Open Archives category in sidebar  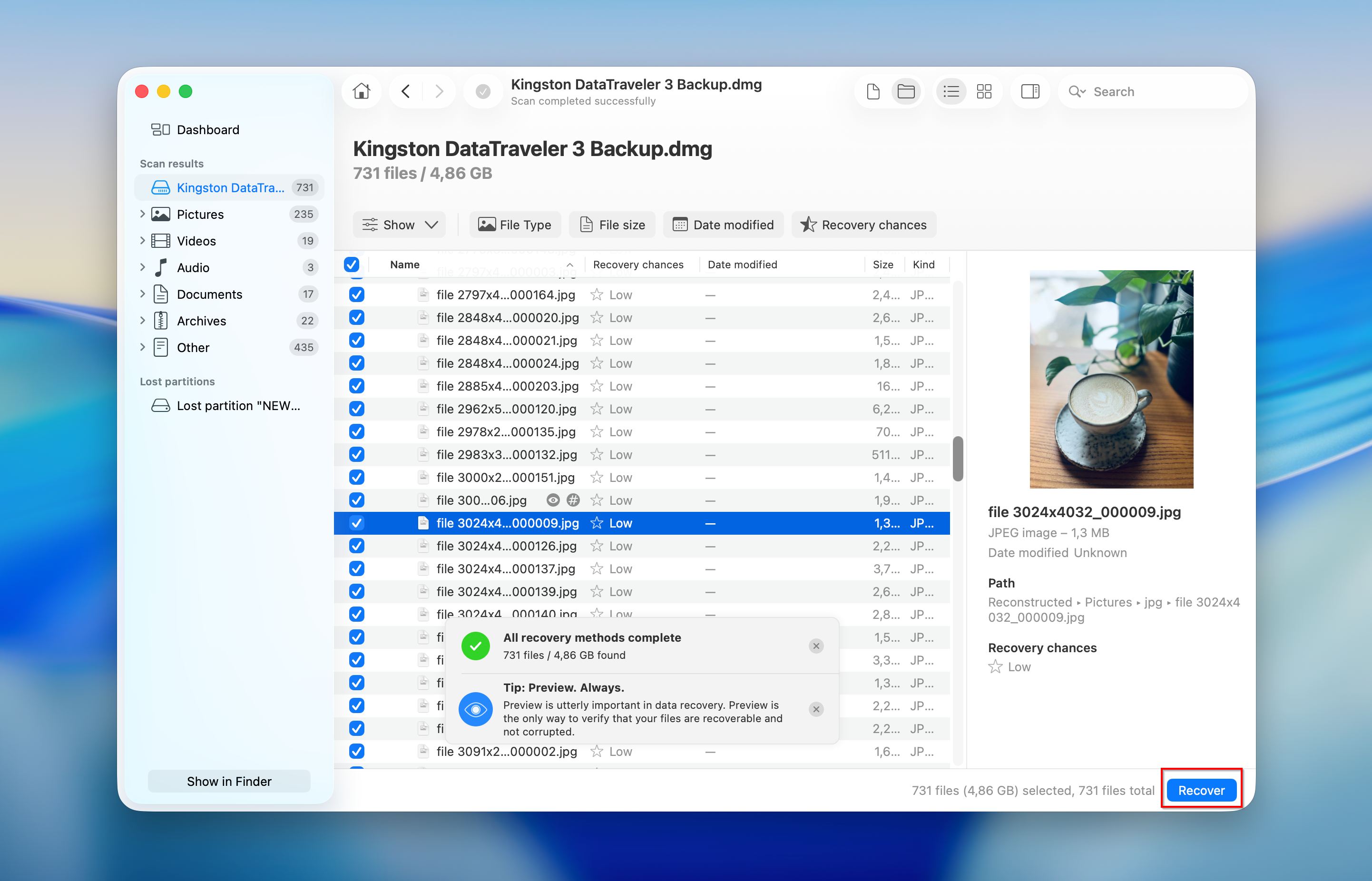pos(229,321)
